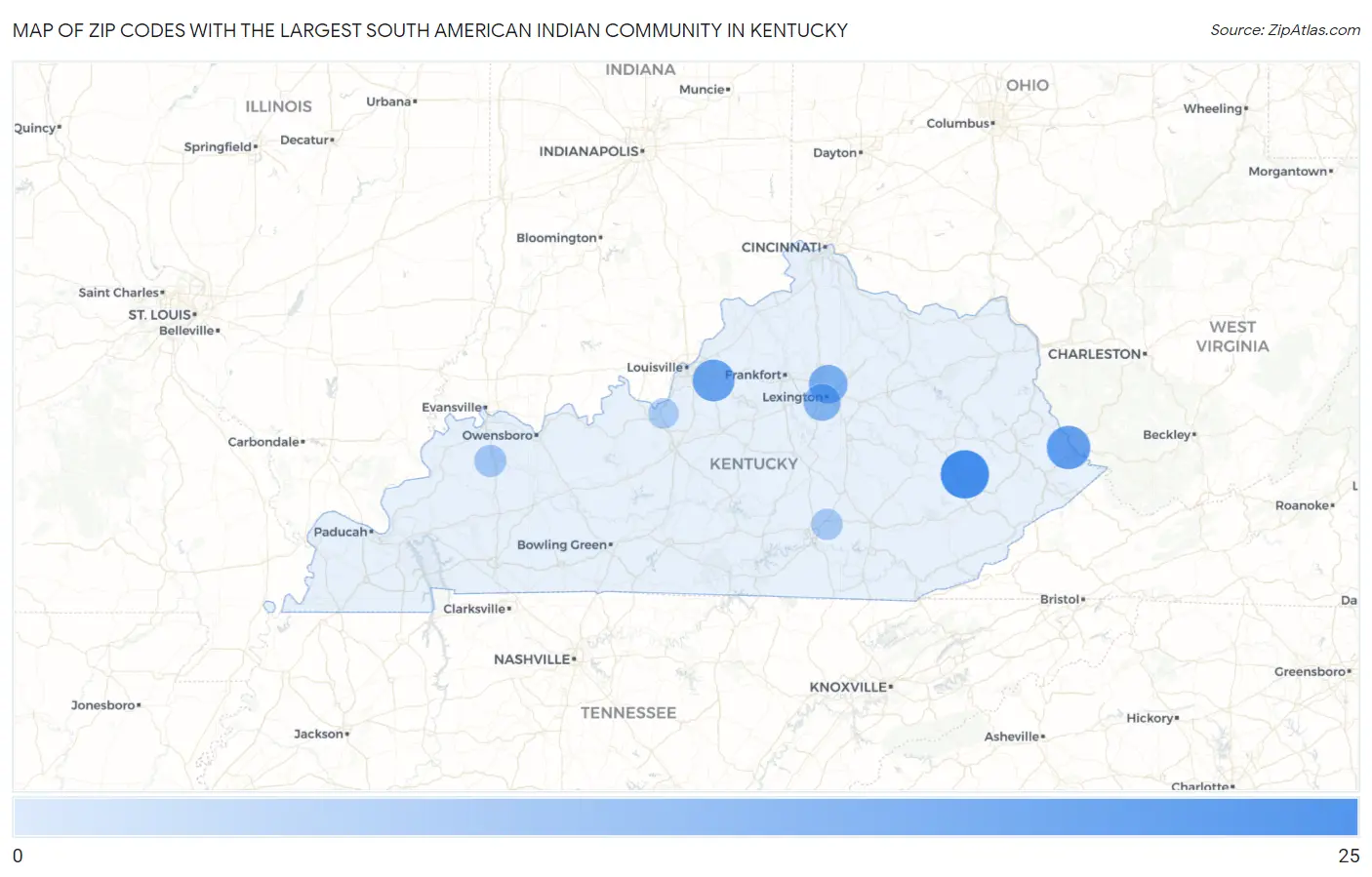Click the Dayton city label
Screen dimensions: 1372x877
coord(835,153)
